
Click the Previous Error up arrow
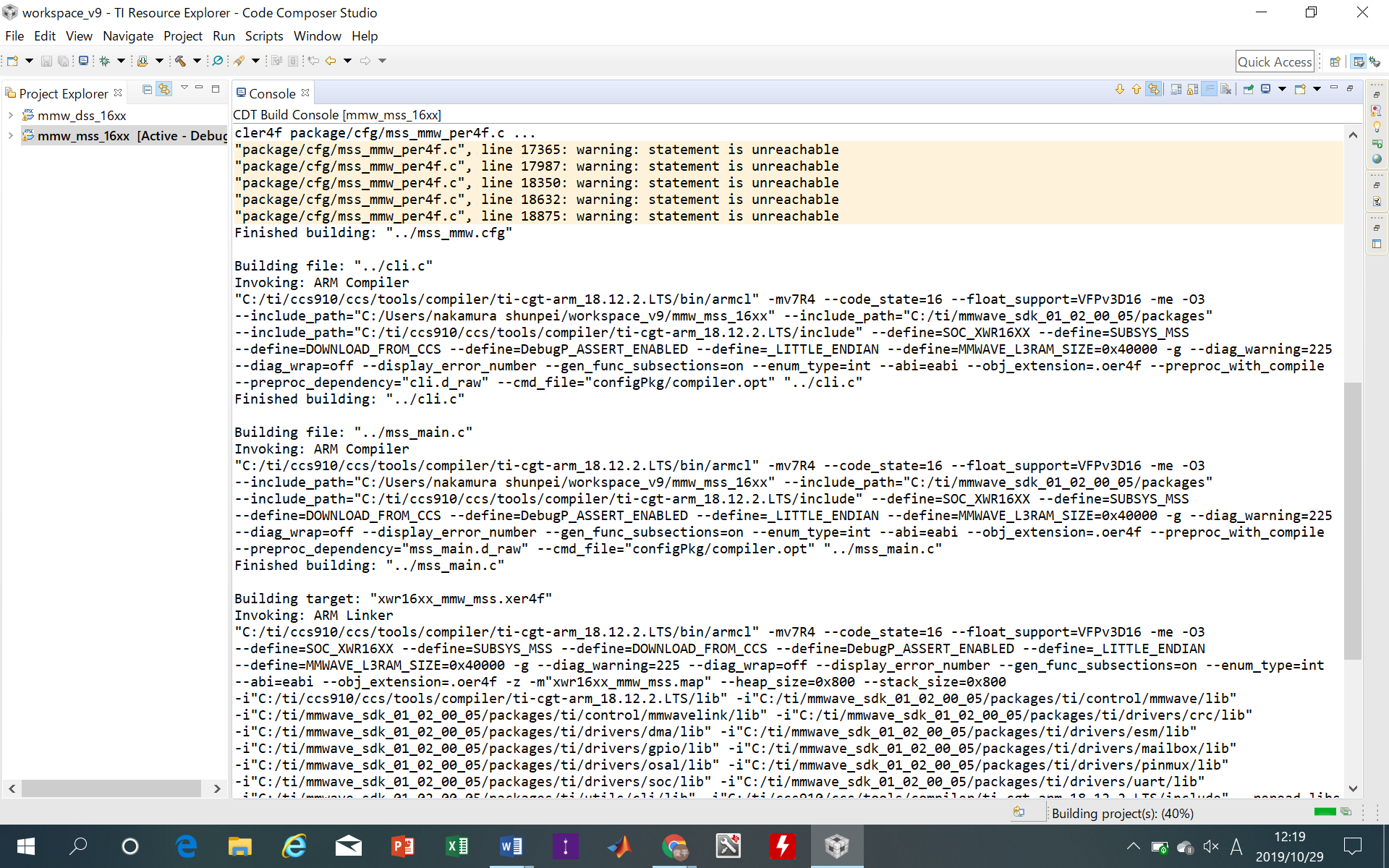tap(1136, 90)
